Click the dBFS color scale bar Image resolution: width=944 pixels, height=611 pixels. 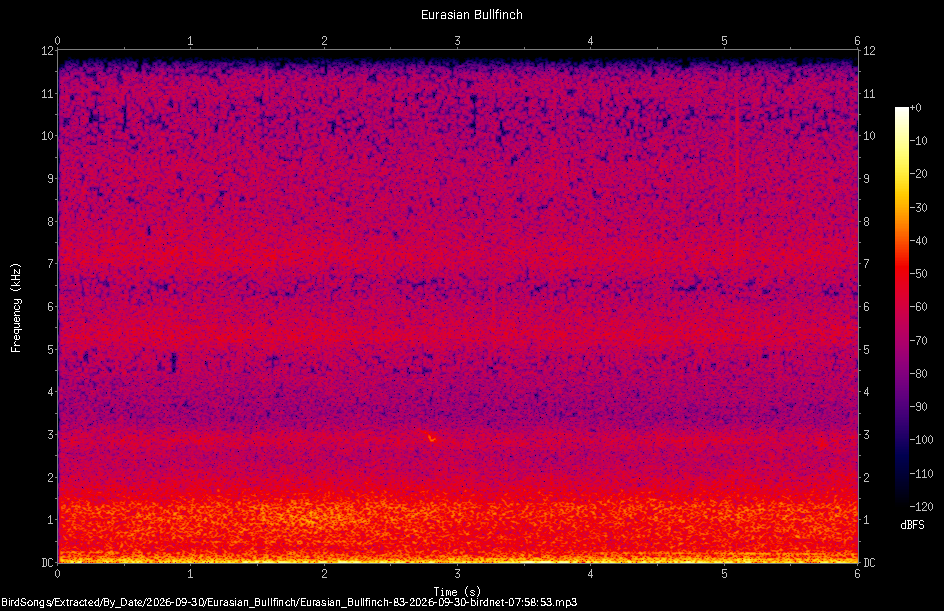click(x=901, y=307)
